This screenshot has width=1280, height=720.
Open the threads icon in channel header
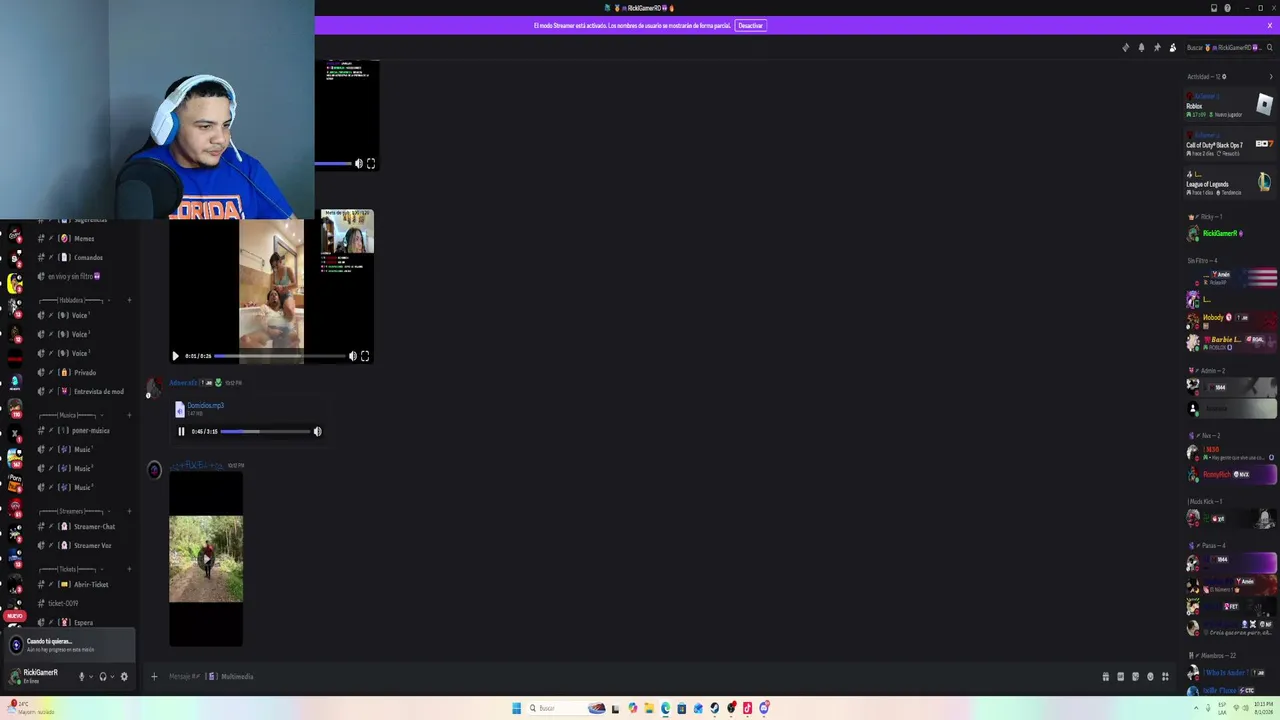pos(1125,47)
